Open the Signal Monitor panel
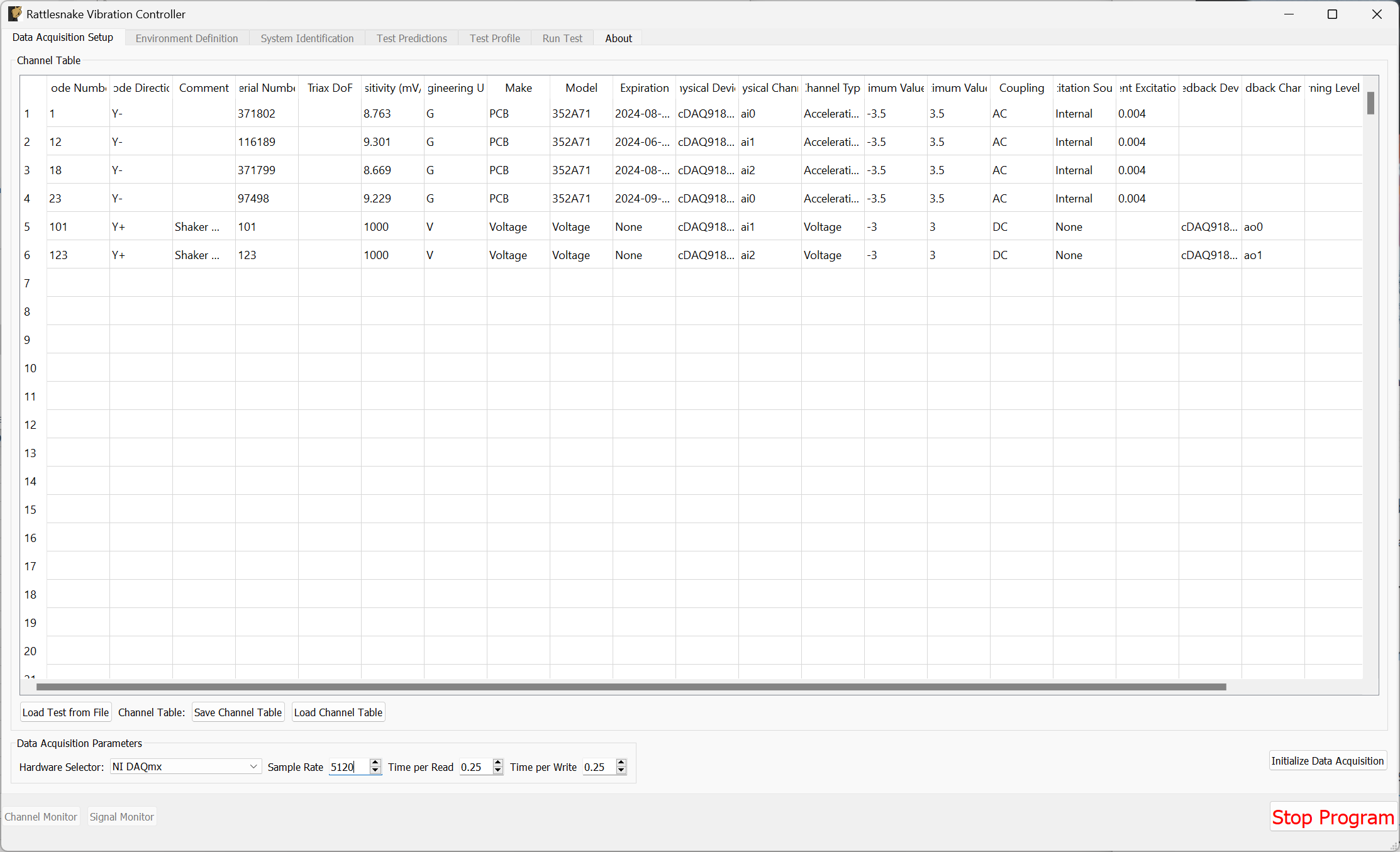This screenshot has width=1400, height=852. pyautogui.click(x=121, y=816)
